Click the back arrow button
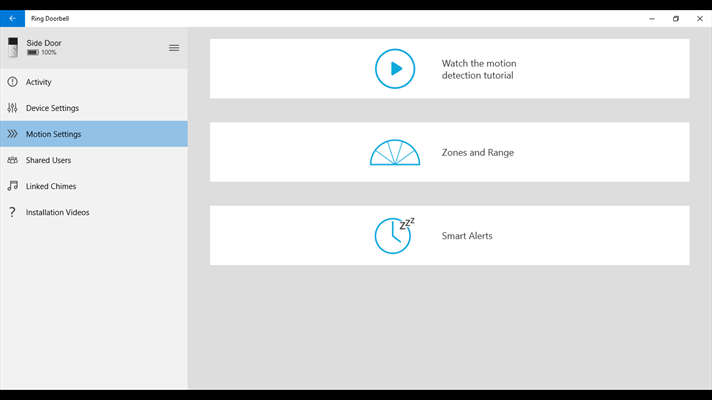Image resolution: width=712 pixels, height=400 pixels. click(12, 19)
